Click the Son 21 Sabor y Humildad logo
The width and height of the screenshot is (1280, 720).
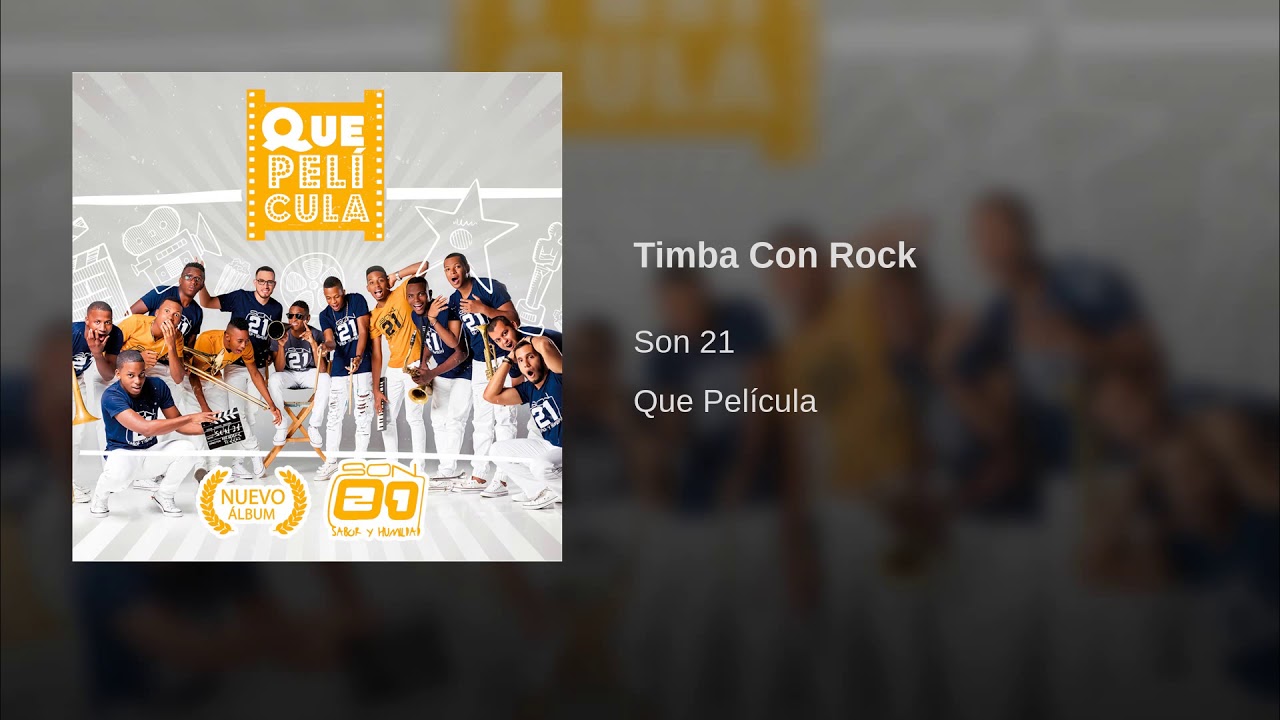click(x=377, y=499)
